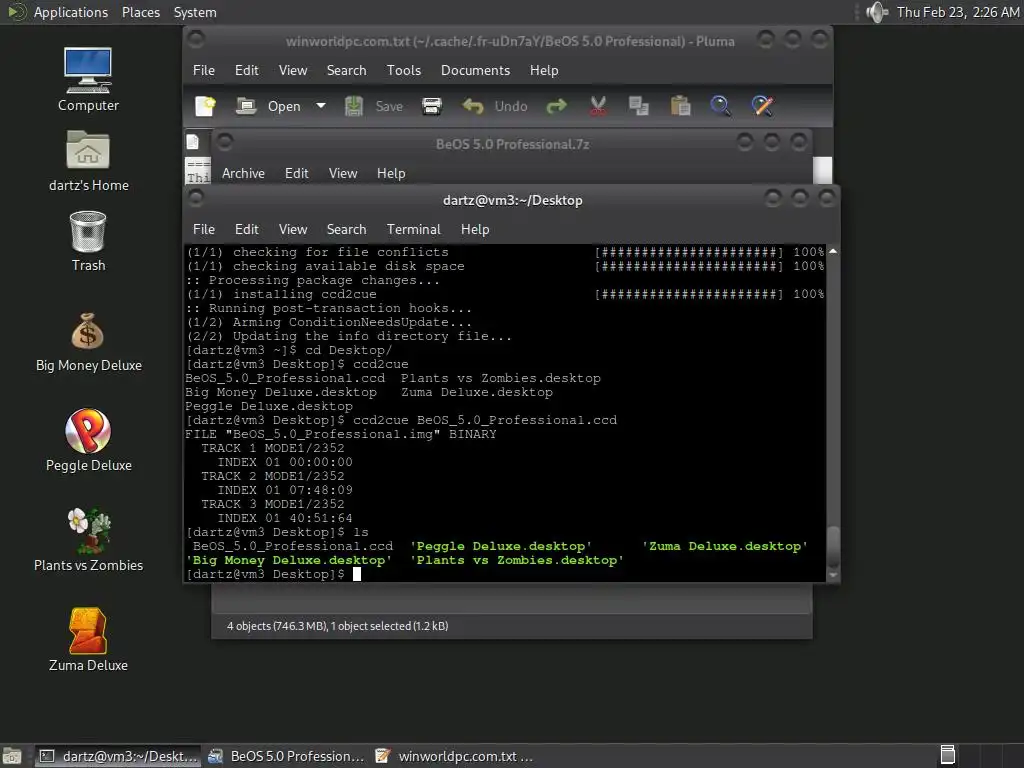This screenshot has height=768, width=1024.
Task: Open Pluma's Help menu
Action: pyautogui.click(x=543, y=70)
